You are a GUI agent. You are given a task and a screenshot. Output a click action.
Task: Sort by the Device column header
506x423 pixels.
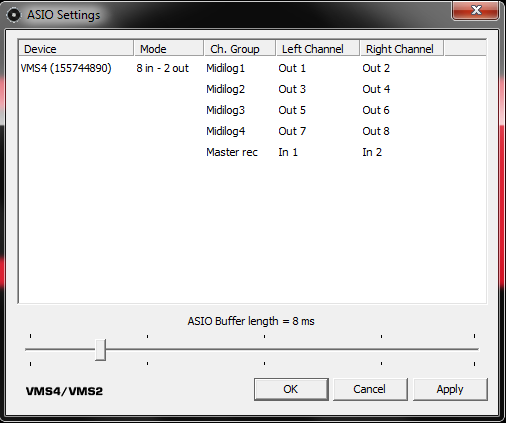76,49
